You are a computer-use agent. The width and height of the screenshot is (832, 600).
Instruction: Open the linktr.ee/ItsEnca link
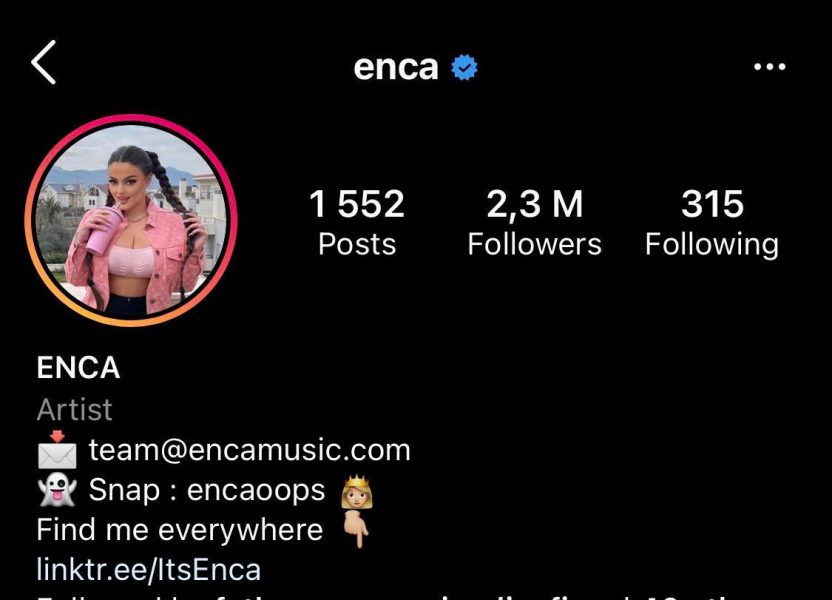[149, 570]
